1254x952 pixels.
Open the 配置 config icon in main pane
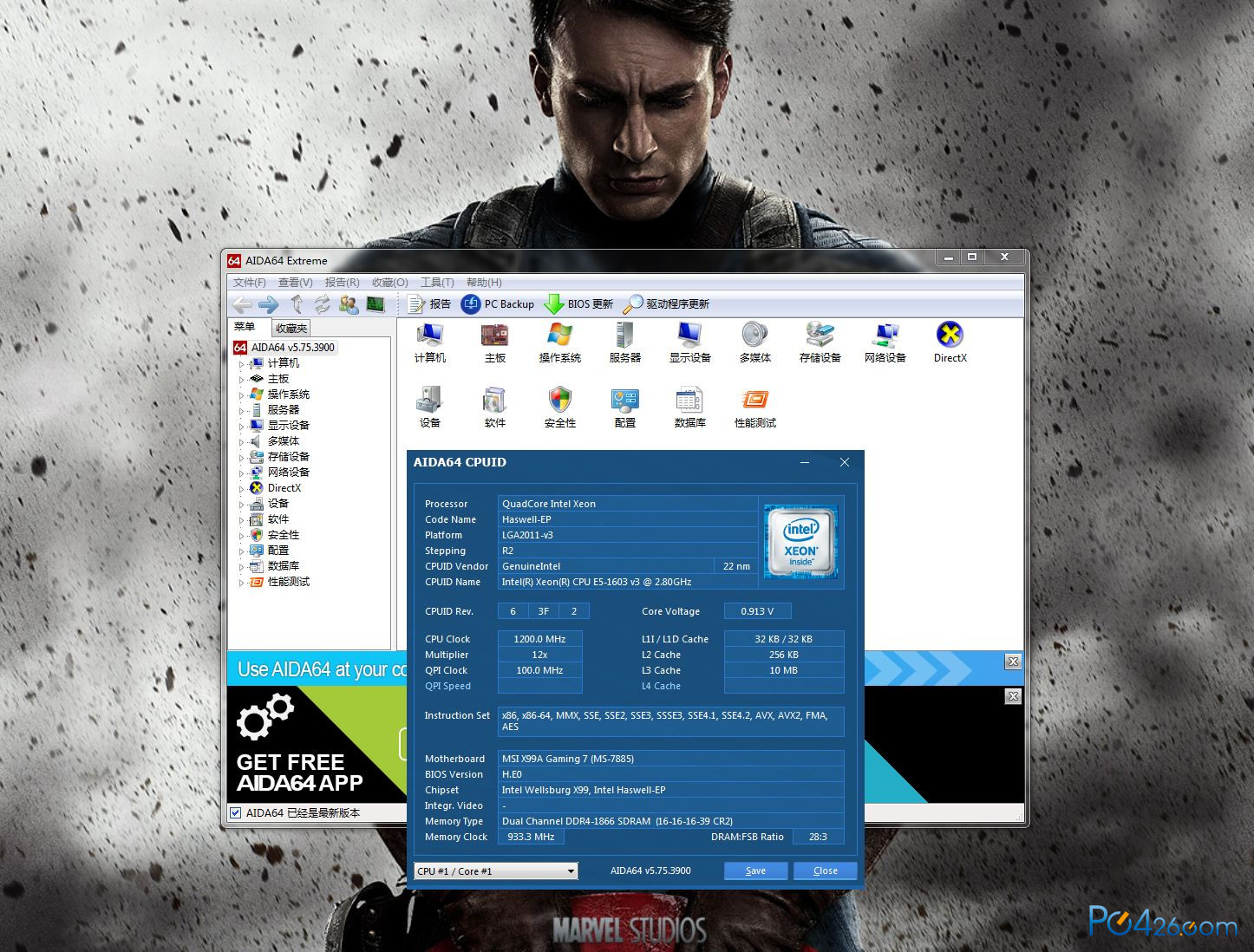point(625,408)
